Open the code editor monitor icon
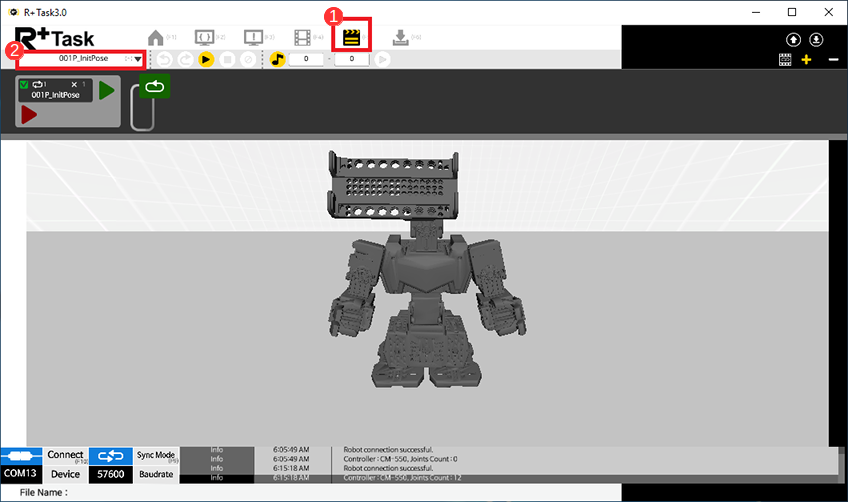The width and height of the screenshot is (848, 502). [205, 37]
